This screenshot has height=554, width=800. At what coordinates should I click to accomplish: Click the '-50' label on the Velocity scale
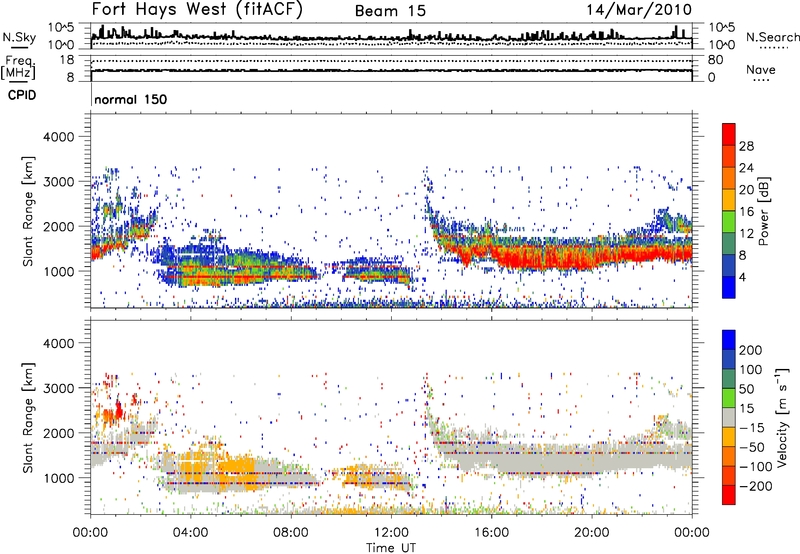click(x=752, y=447)
